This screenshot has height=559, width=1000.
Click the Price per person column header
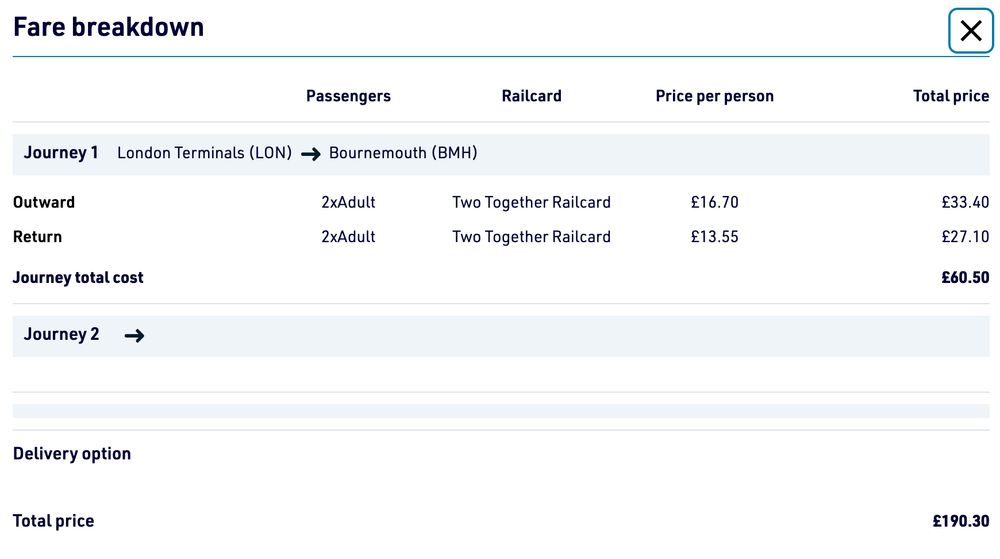pyautogui.click(x=714, y=96)
